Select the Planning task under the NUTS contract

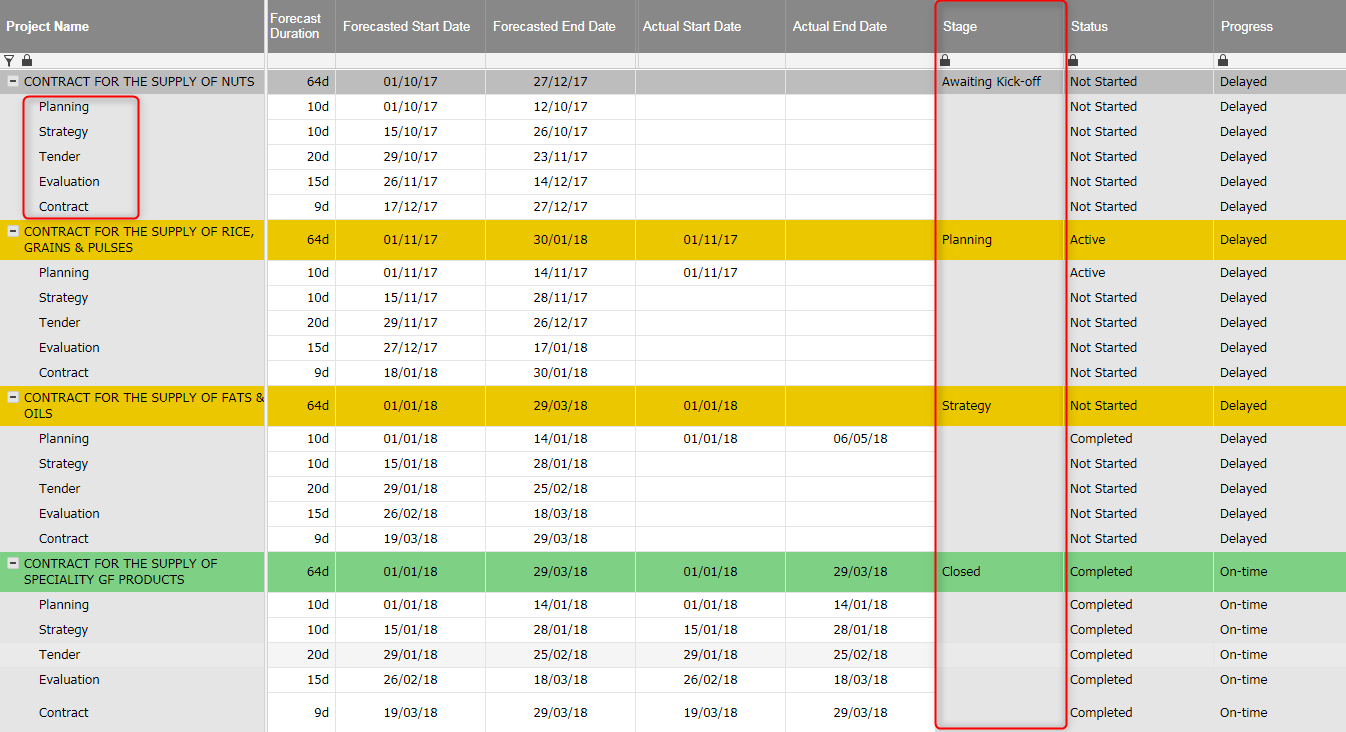click(64, 106)
